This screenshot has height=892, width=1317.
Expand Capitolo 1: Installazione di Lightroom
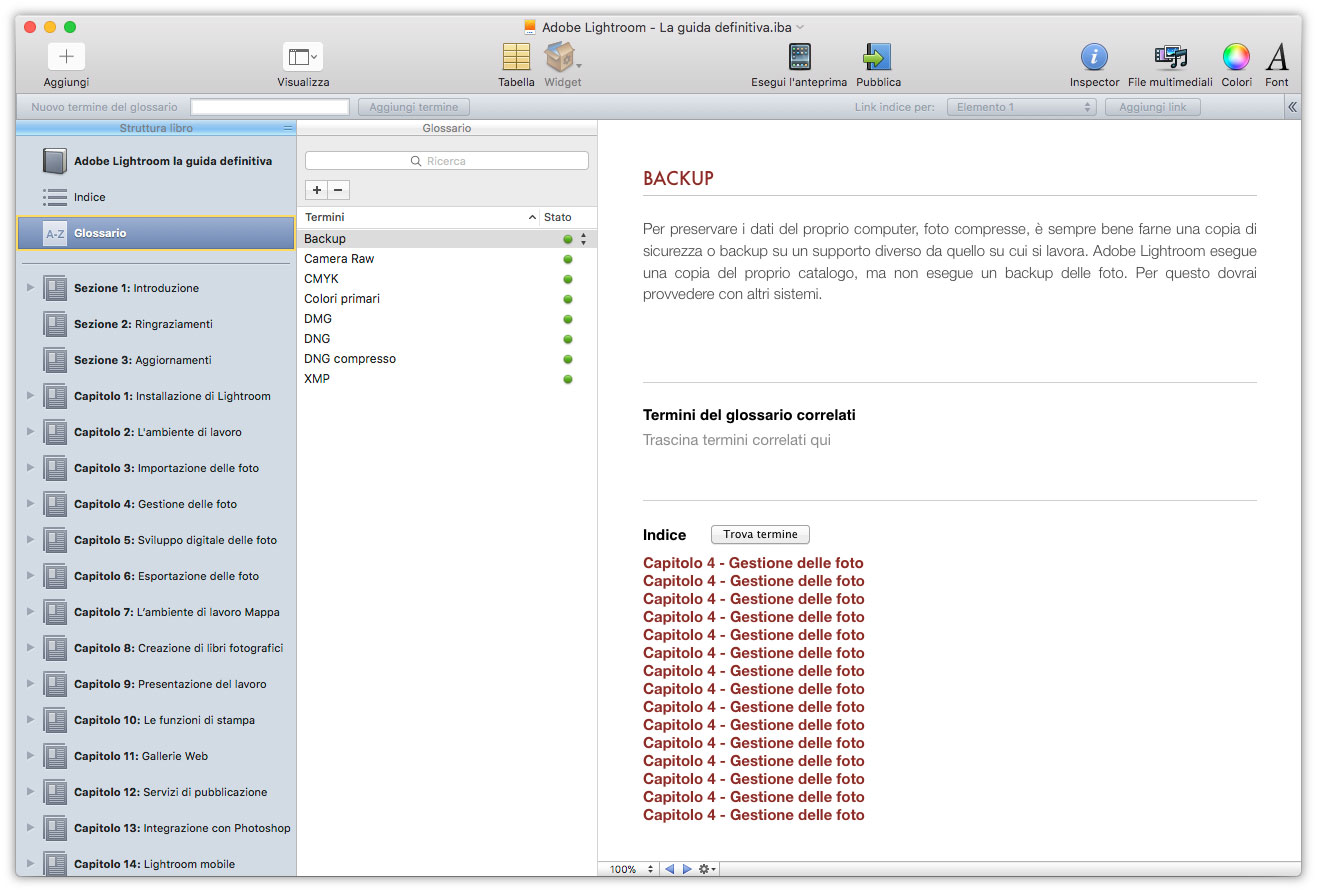click(x=30, y=396)
